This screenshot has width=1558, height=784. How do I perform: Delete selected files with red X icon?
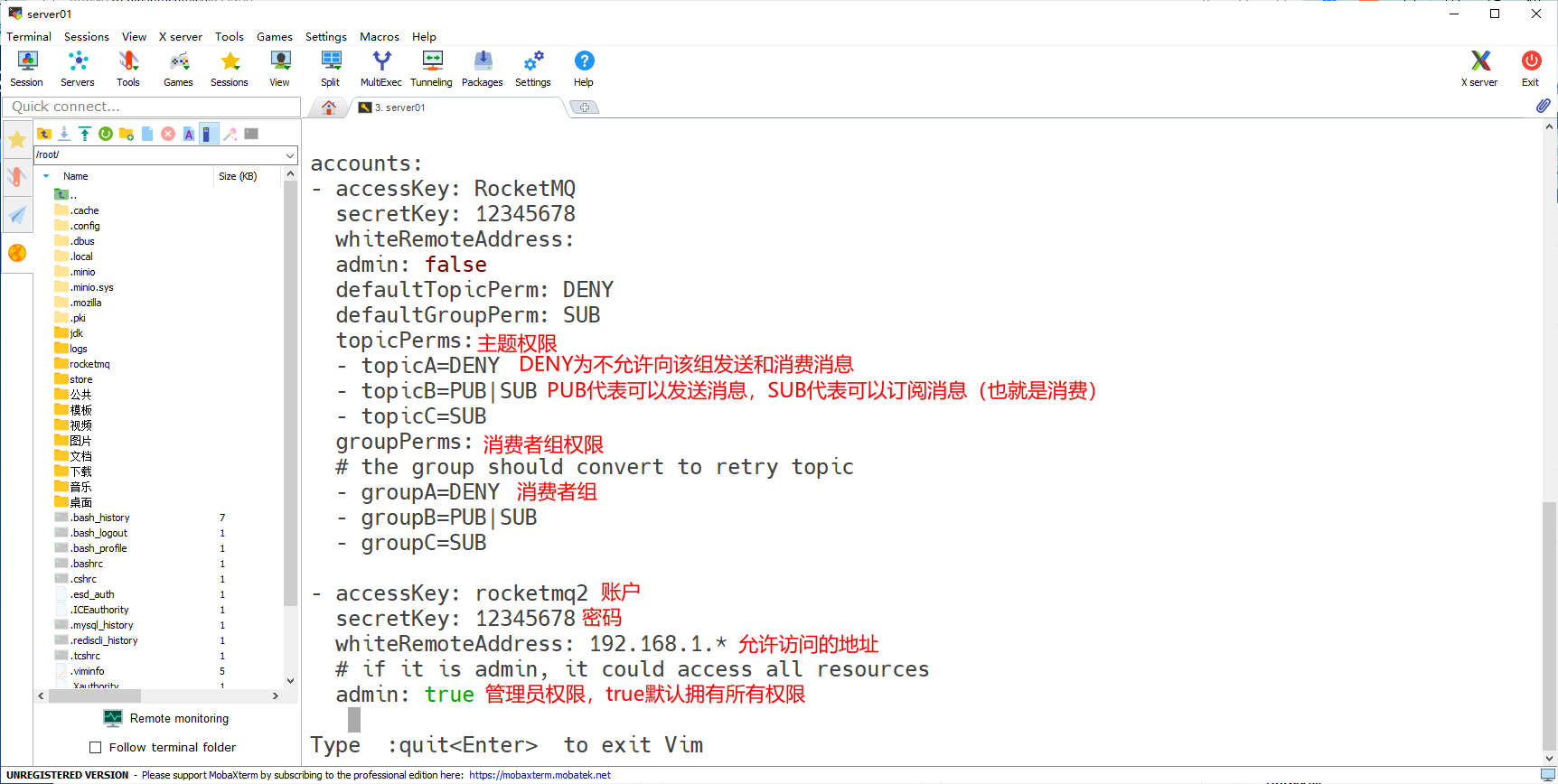[x=168, y=134]
